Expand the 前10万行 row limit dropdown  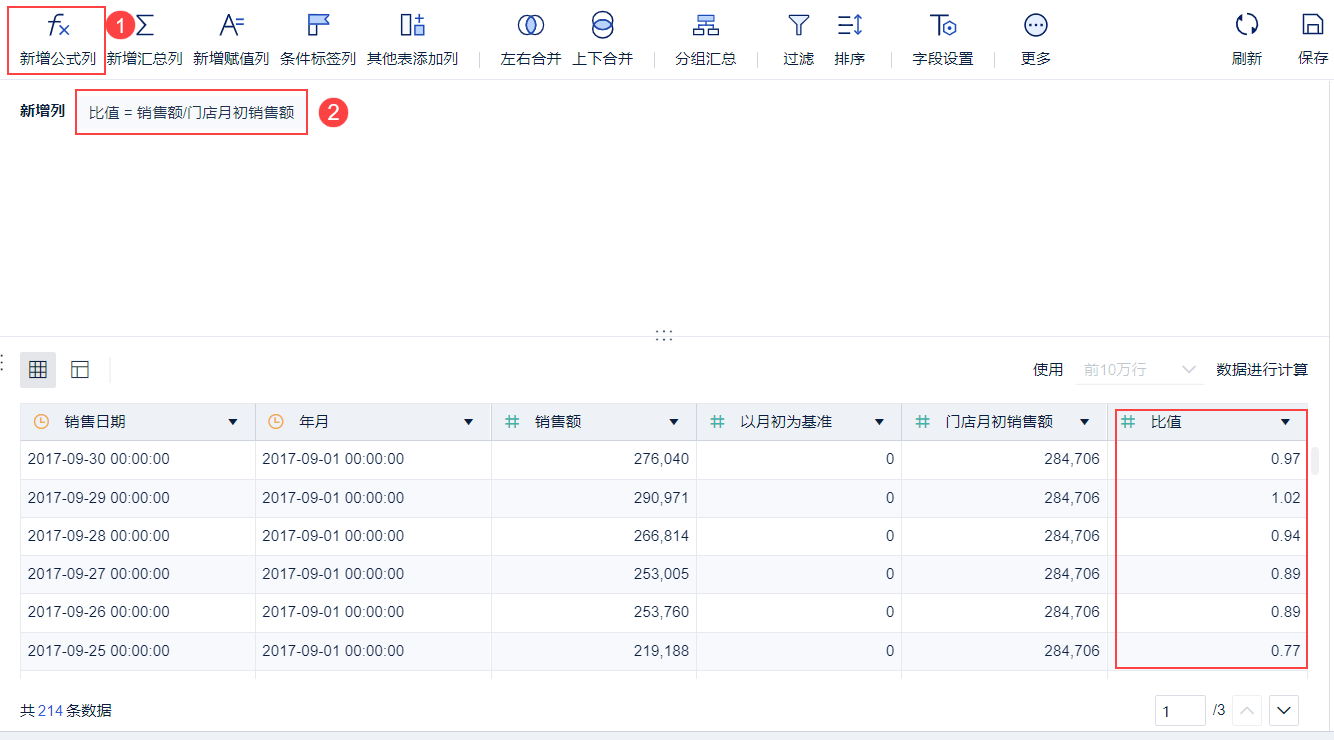coord(1139,368)
